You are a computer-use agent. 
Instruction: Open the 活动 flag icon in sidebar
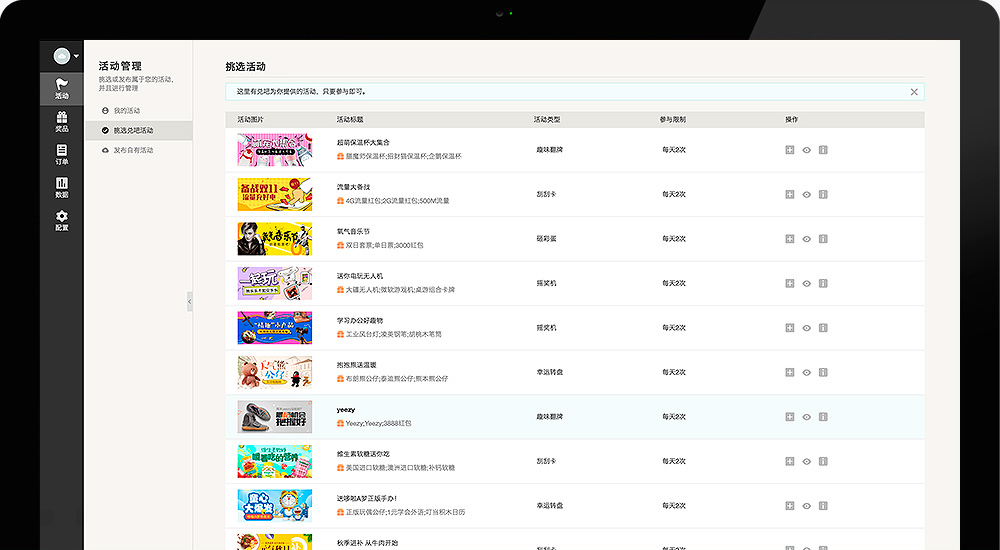61,88
